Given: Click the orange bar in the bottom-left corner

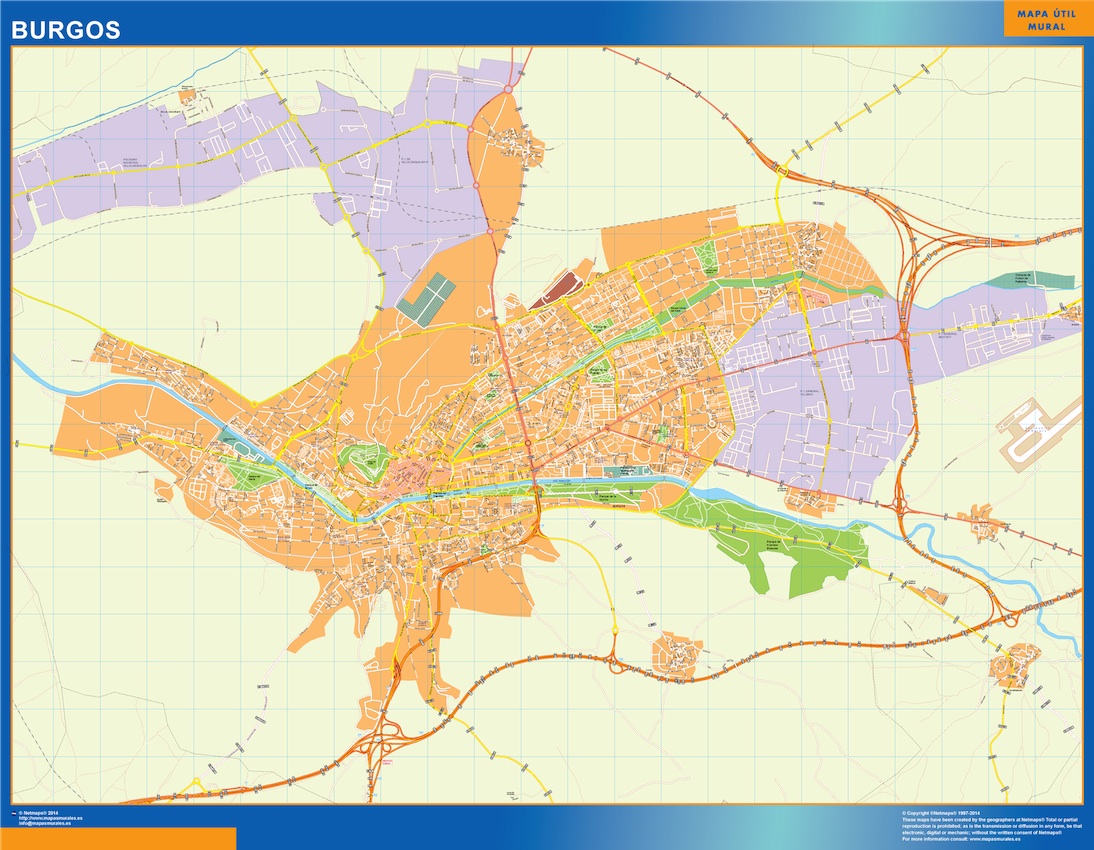Looking at the screenshot, I should coord(118,838).
